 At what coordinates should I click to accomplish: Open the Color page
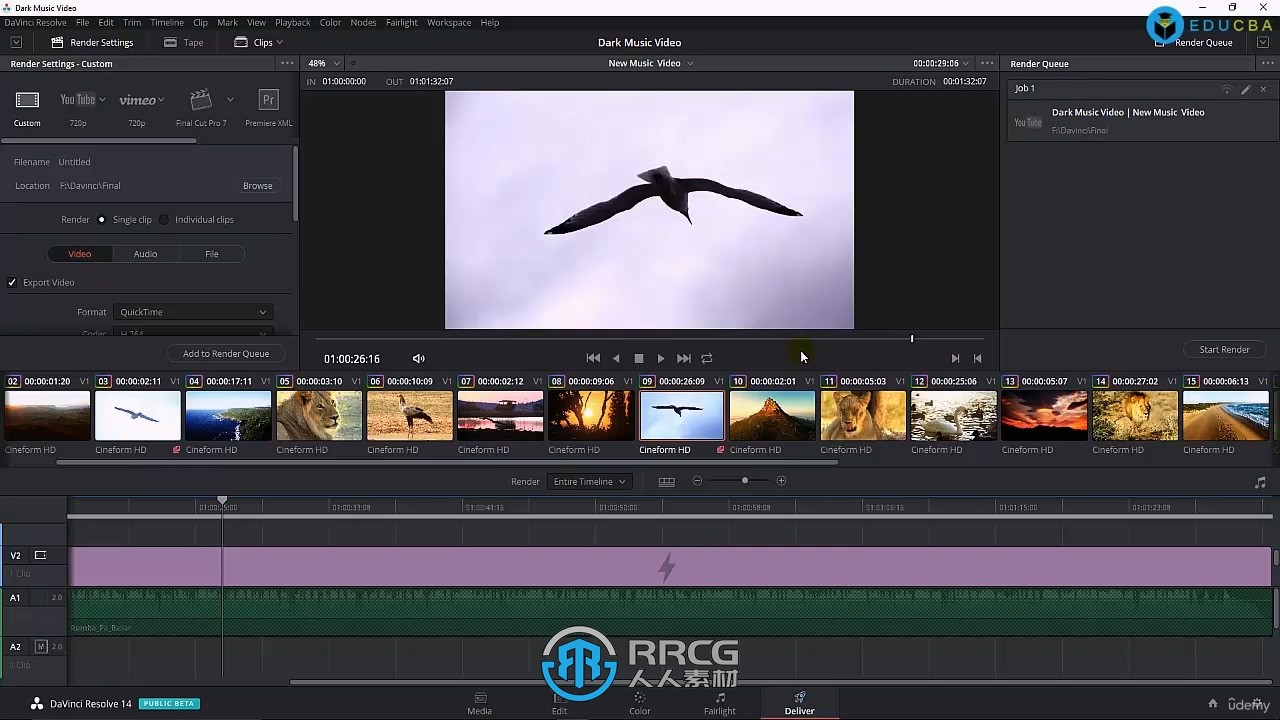(x=639, y=703)
